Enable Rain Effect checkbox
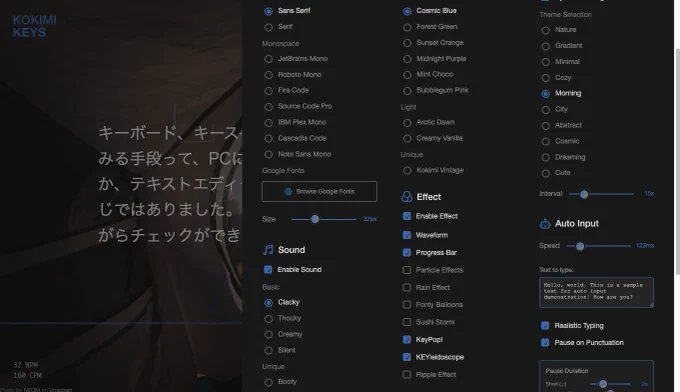680x392 pixels. point(406,287)
